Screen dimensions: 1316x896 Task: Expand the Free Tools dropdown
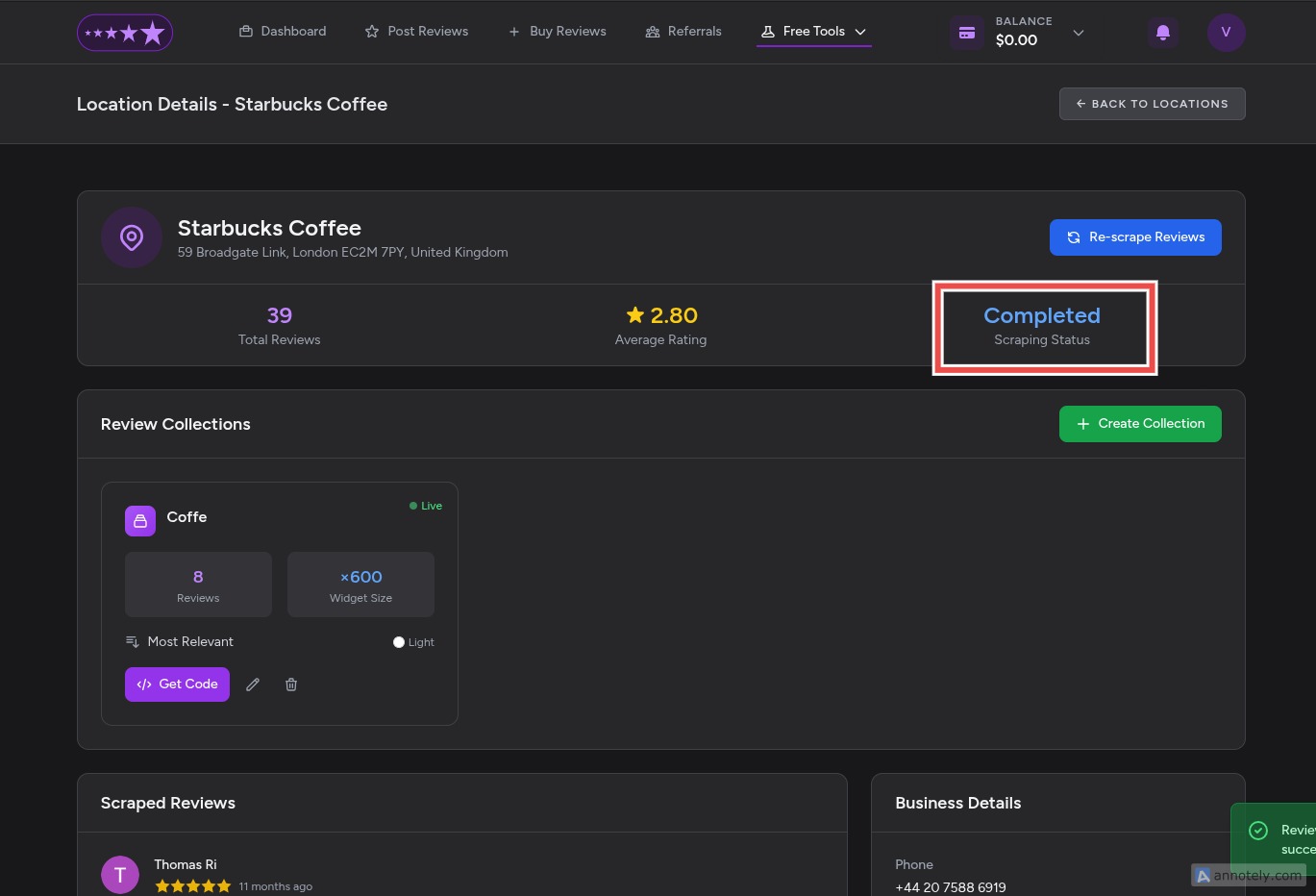(x=813, y=32)
